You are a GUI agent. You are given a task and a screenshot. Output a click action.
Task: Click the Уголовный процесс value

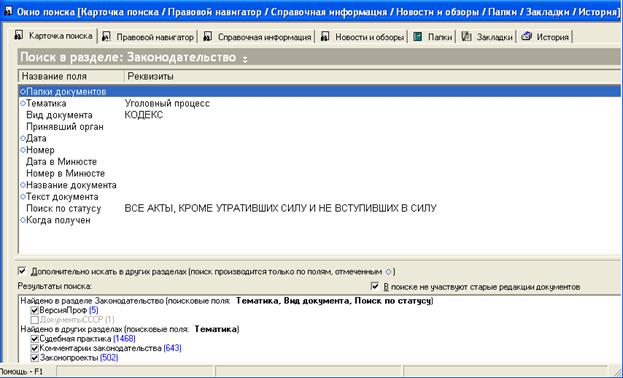pos(167,103)
